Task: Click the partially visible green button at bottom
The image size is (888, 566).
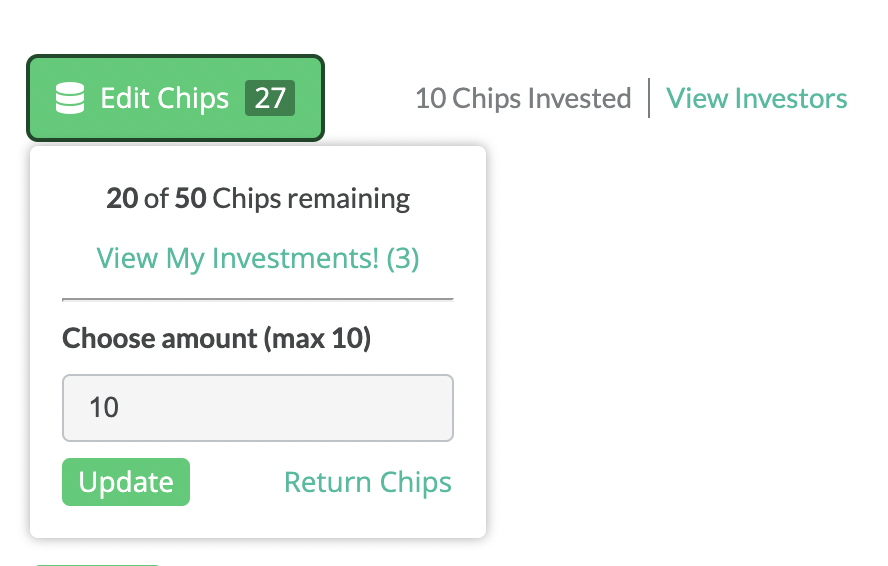Action: [97, 564]
